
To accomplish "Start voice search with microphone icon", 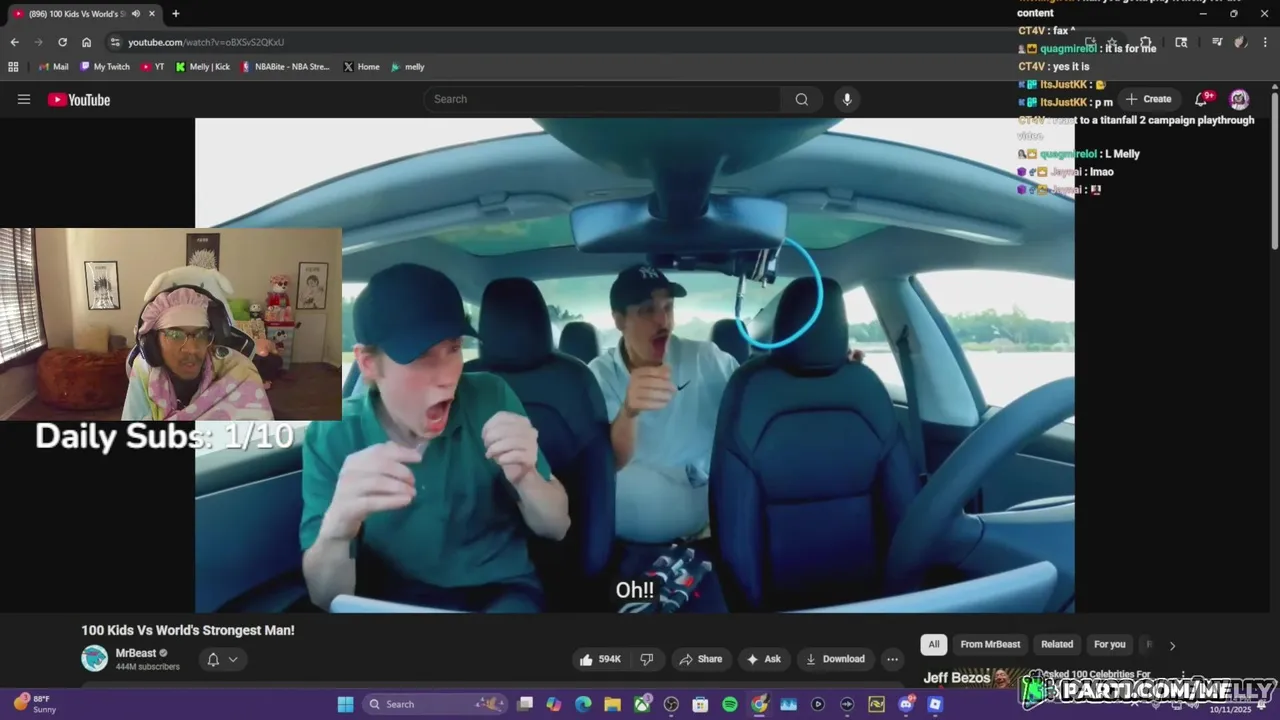I will click(847, 99).
